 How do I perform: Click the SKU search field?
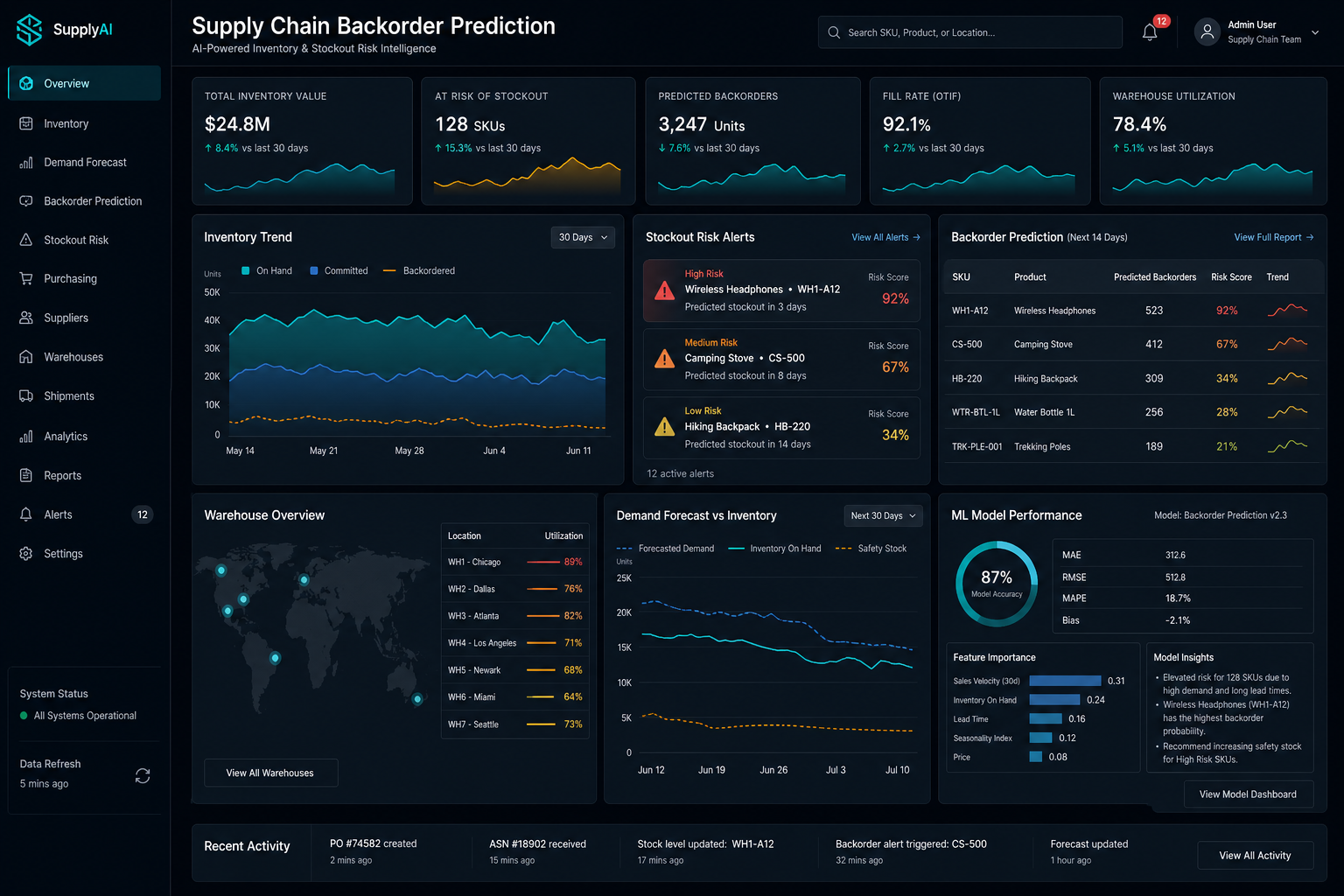970,32
